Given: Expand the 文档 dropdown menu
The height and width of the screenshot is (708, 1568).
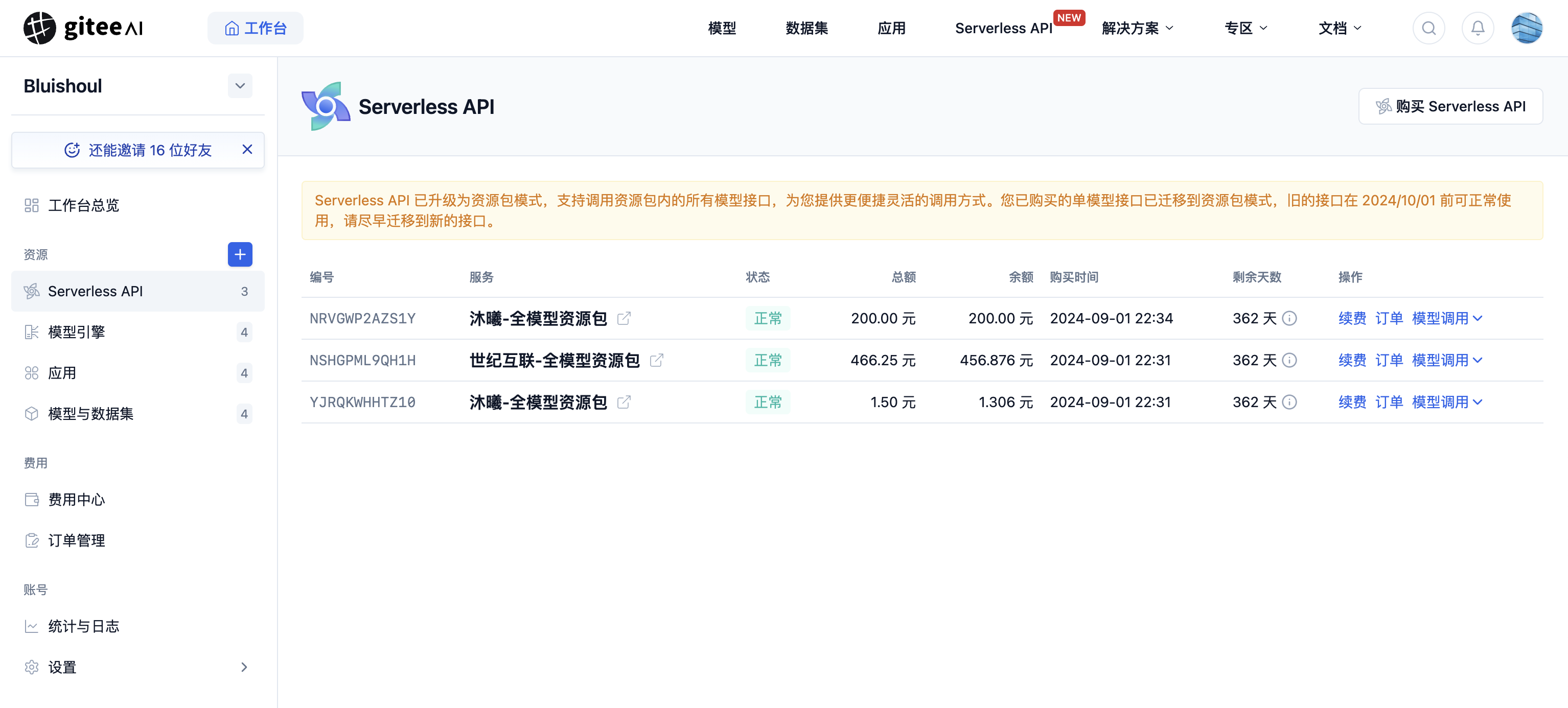Looking at the screenshot, I should [1340, 28].
